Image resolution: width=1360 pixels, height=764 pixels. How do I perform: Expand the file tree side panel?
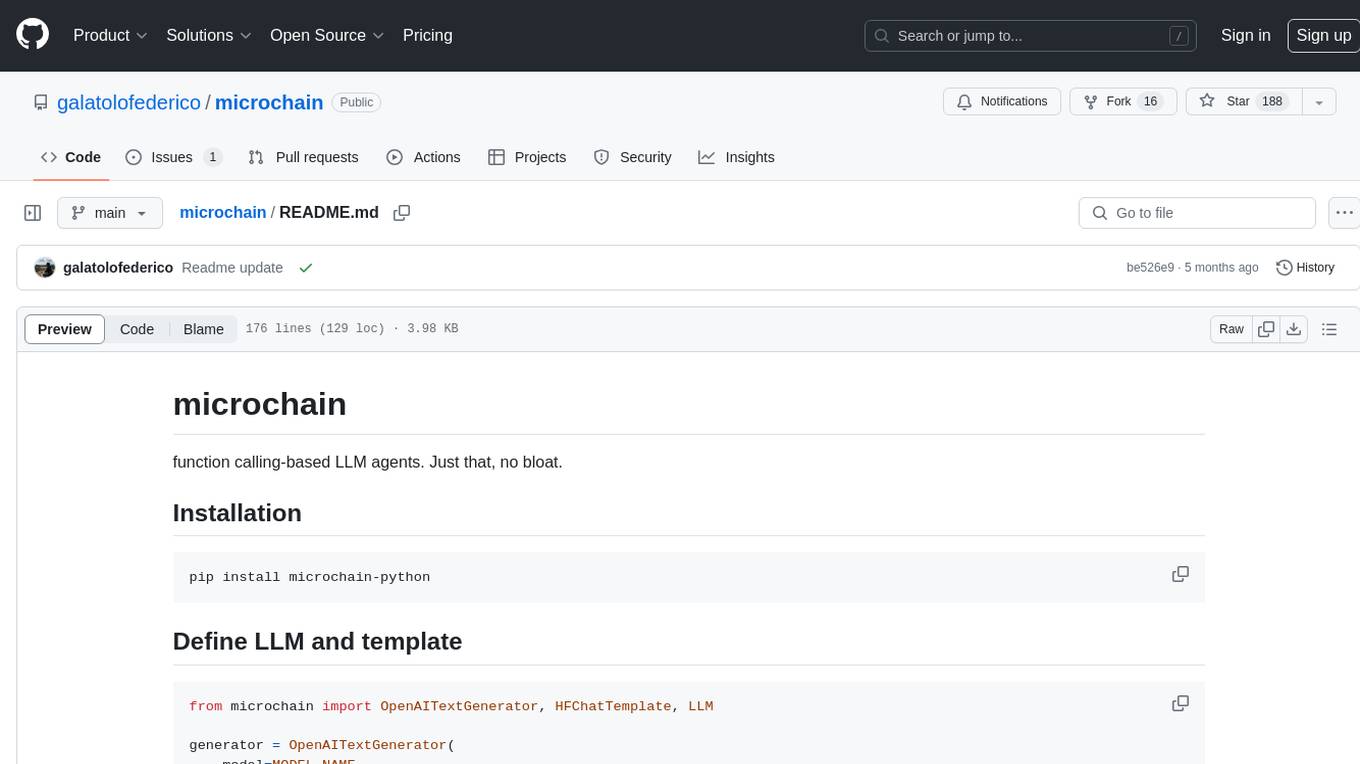coord(33,213)
